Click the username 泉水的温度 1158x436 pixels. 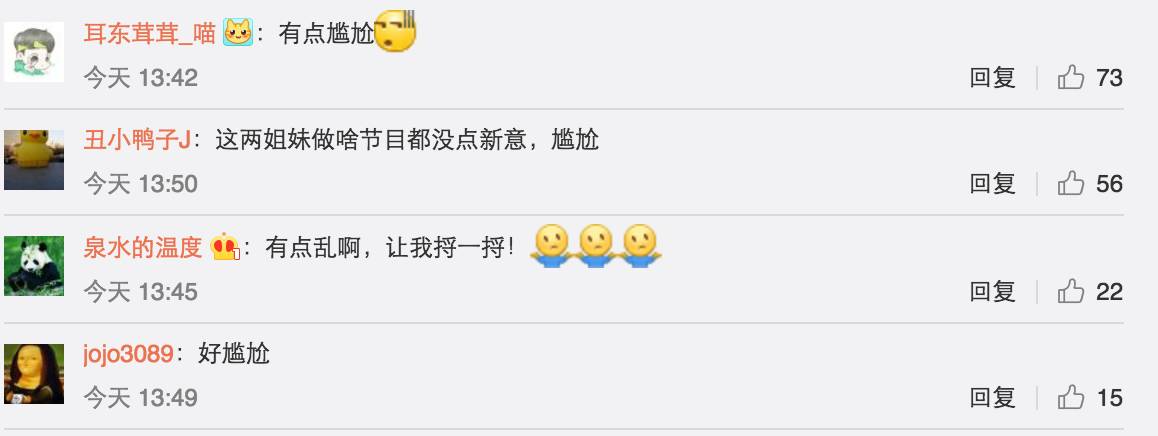(143, 248)
